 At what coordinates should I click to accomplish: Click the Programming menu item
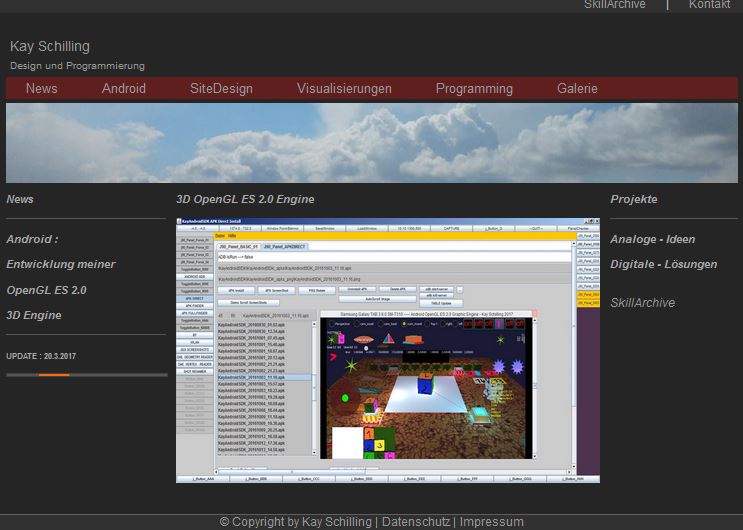click(x=474, y=88)
